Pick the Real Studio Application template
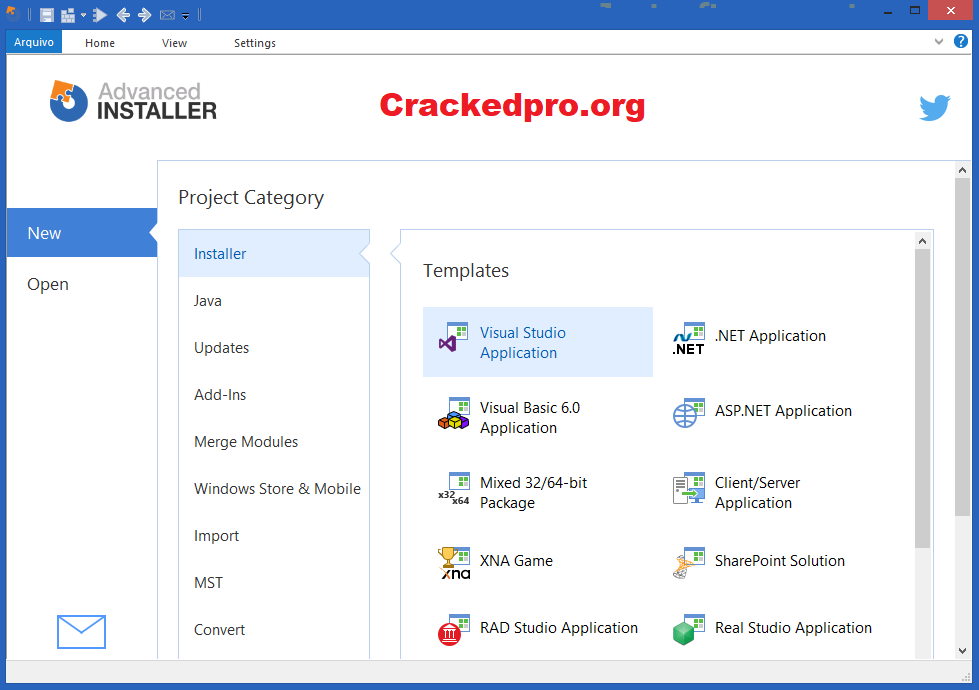 click(773, 629)
